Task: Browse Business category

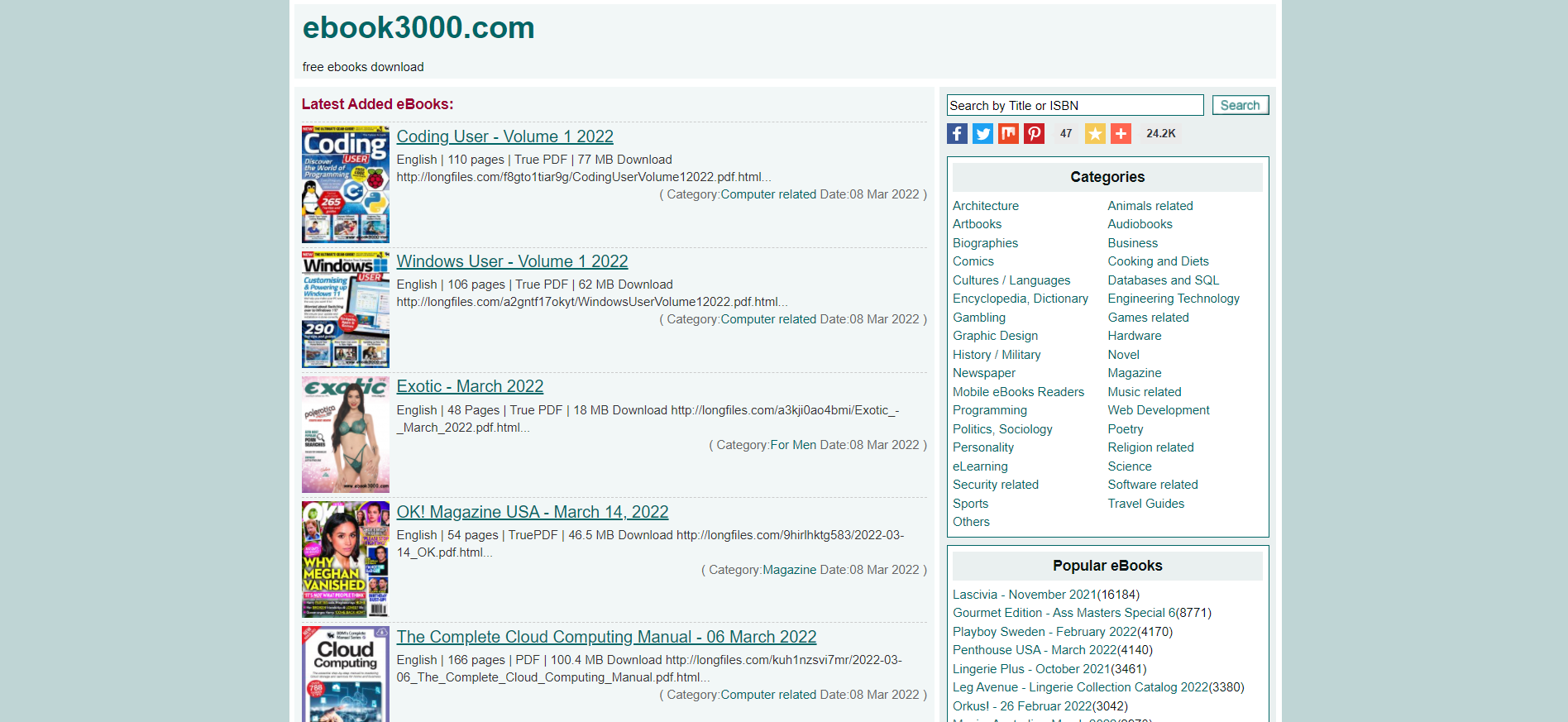Action: (x=1133, y=243)
